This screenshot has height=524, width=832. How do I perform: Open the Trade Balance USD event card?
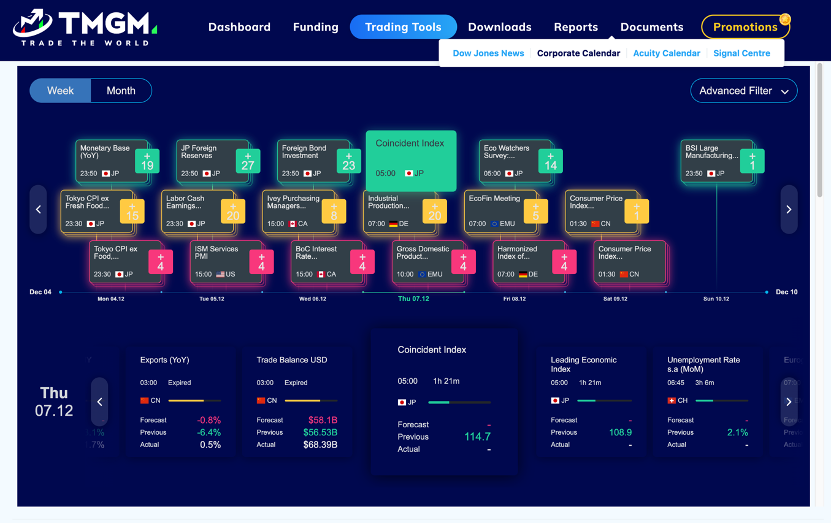(300, 400)
